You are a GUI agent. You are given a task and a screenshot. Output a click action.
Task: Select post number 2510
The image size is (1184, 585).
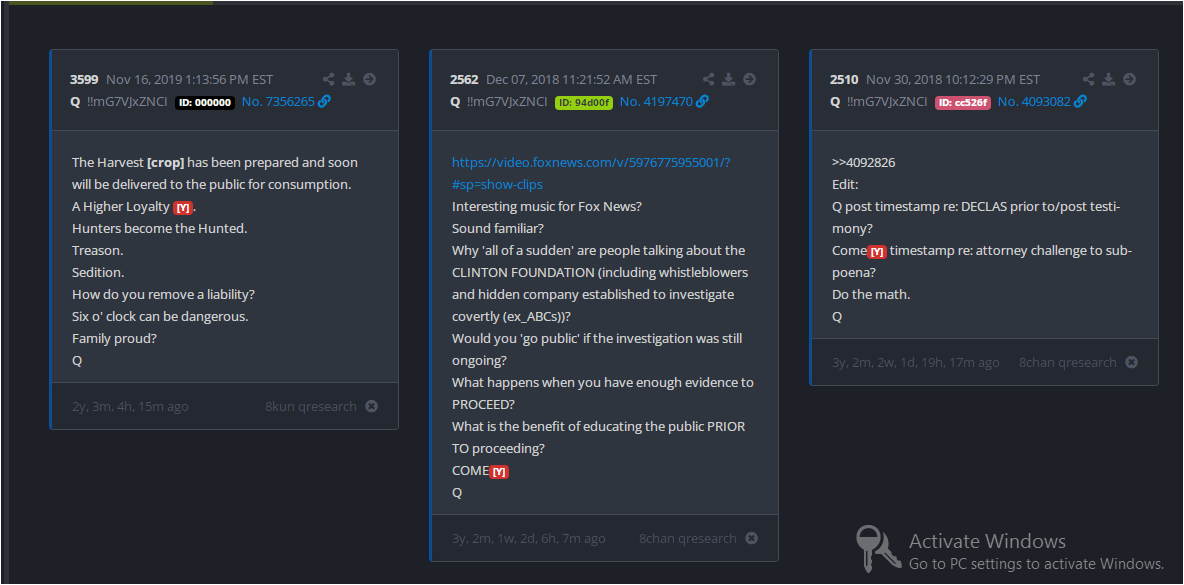click(844, 79)
